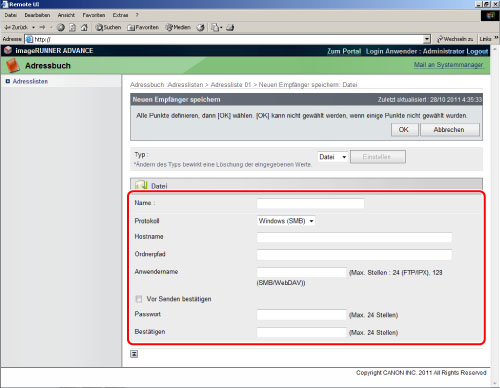The height and width of the screenshot is (388, 500).
Task: Open Medien in browser toolbar
Action: point(178,27)
